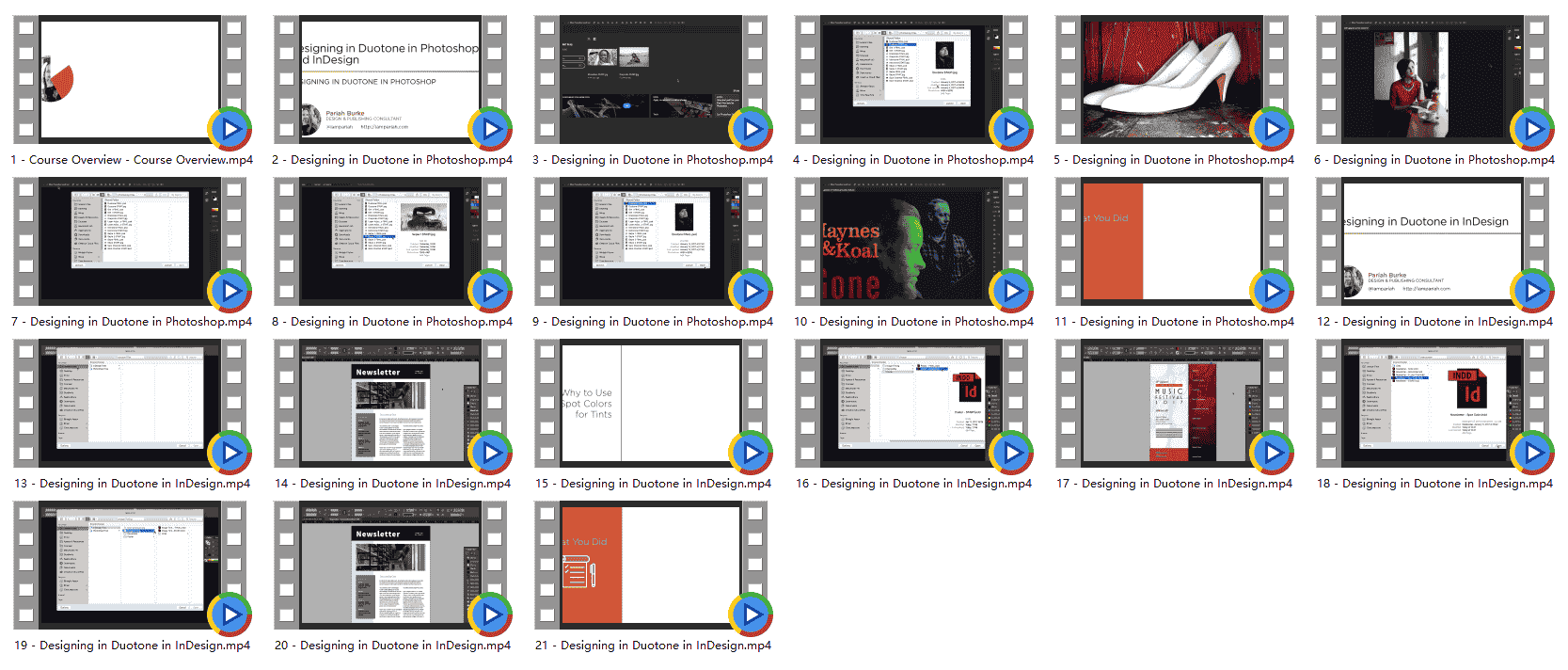The width and height of the screenshot is (1568, 670).
Task: Select the thumbnail of Photoshop video 4
Action: [911, 79]
